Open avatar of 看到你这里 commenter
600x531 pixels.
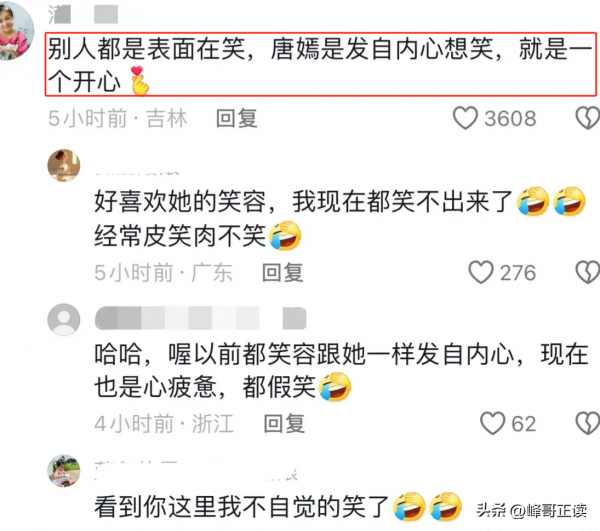click(64, 471)
